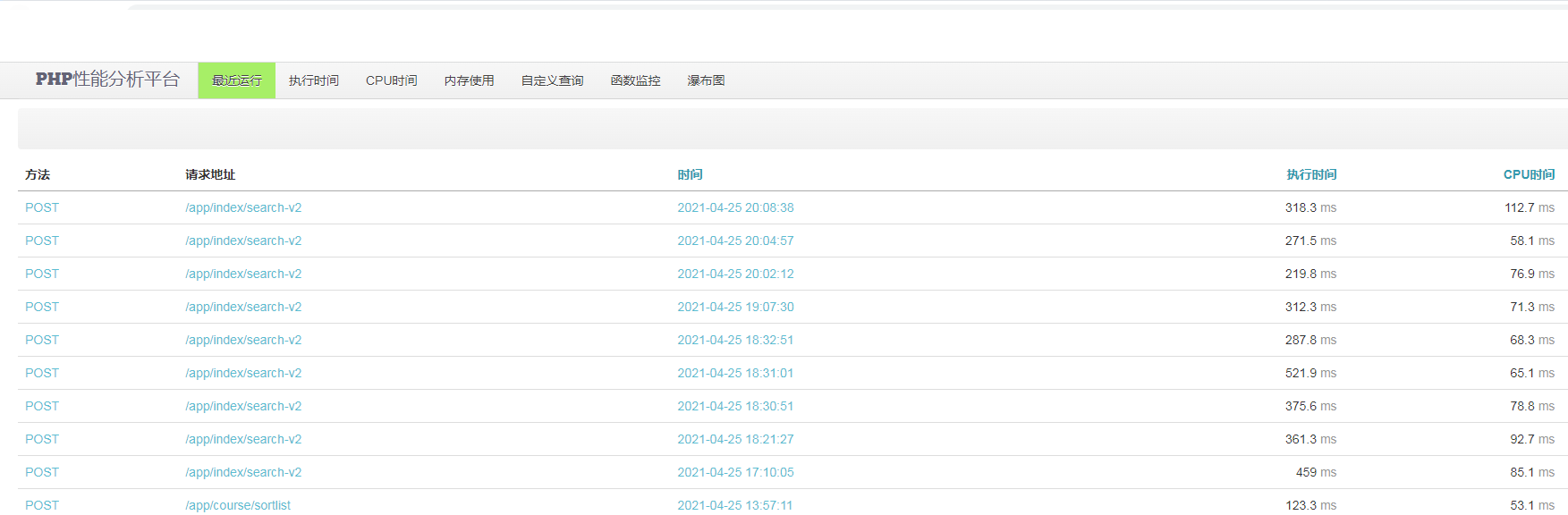Select CPU time 76.9 ms
1568x515 pixels.
tap(1532, 274)
